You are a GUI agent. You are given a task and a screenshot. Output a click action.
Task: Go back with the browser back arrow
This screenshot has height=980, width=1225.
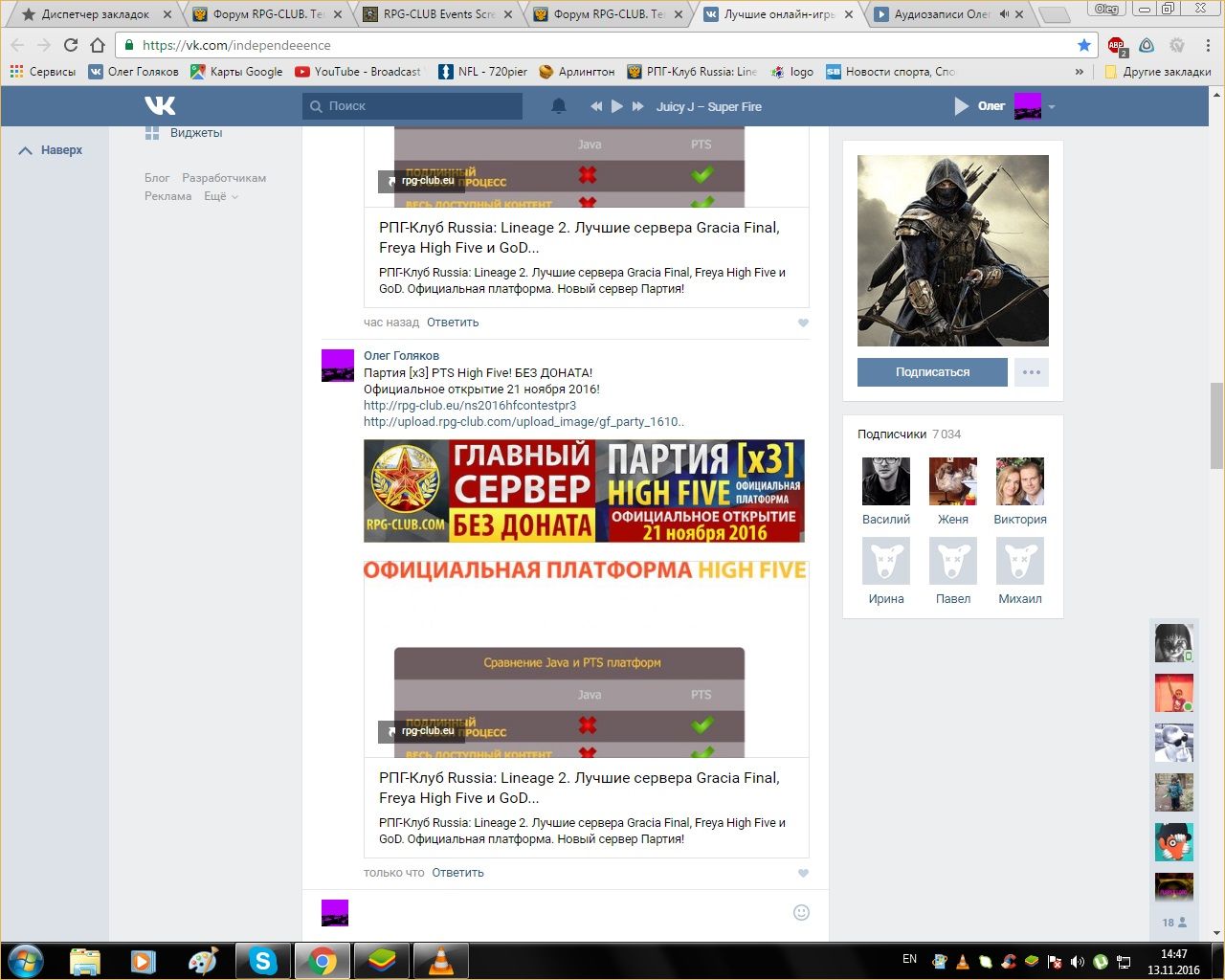click(x=18, y=45)
